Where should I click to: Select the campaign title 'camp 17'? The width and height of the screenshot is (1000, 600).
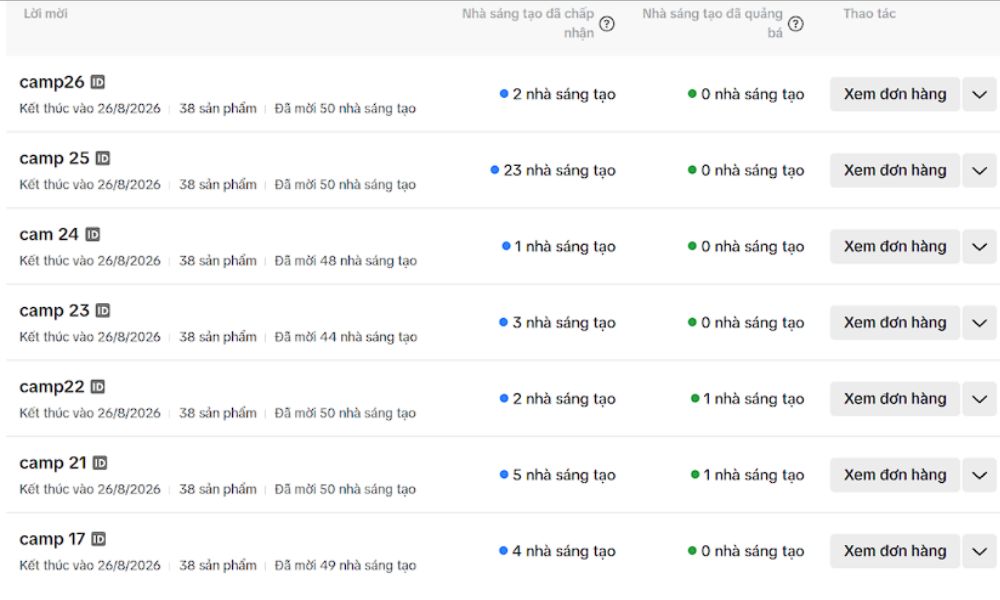click(x=52, y=539)
